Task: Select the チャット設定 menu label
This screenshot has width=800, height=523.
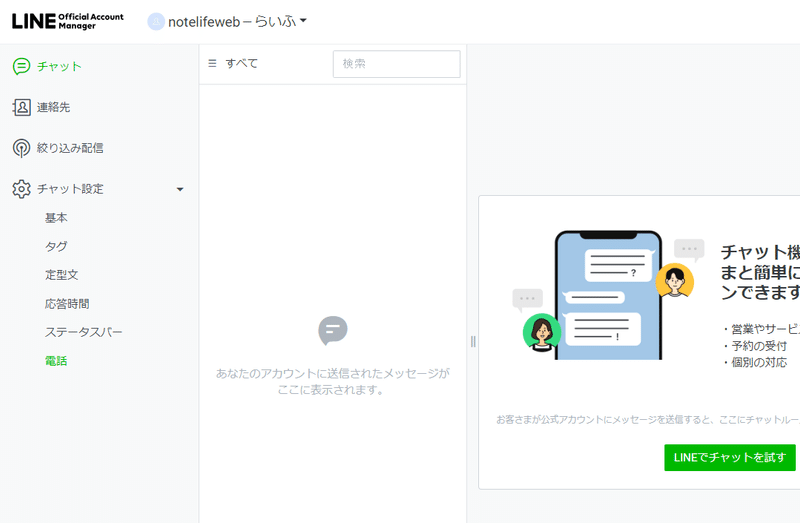Action: [70, 189]
